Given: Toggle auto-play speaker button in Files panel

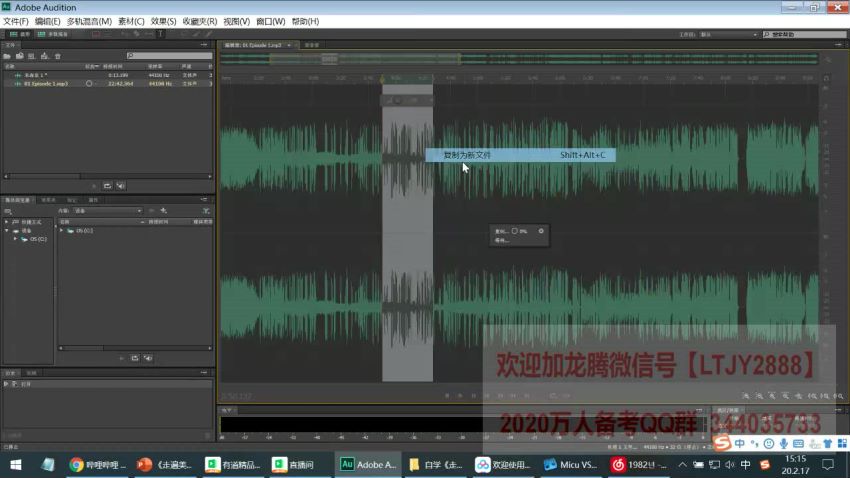Looking at the screenshot, I should point(120,186).
